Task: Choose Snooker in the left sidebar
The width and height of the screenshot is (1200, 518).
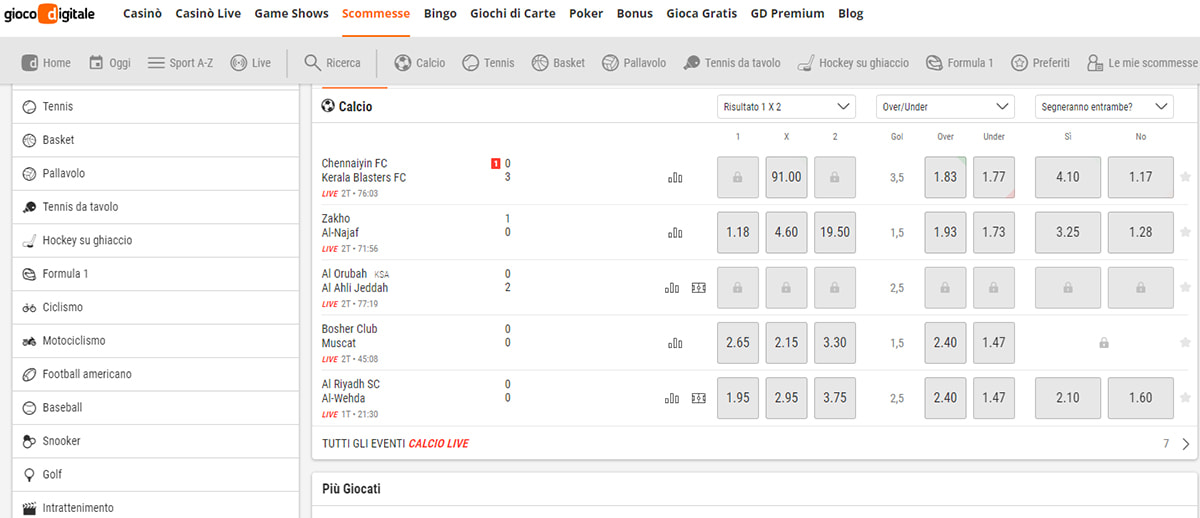Action: 155,441
